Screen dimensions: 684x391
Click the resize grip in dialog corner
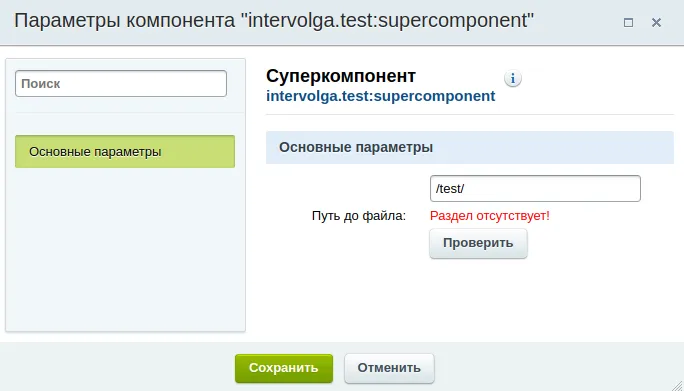[676, 384]
